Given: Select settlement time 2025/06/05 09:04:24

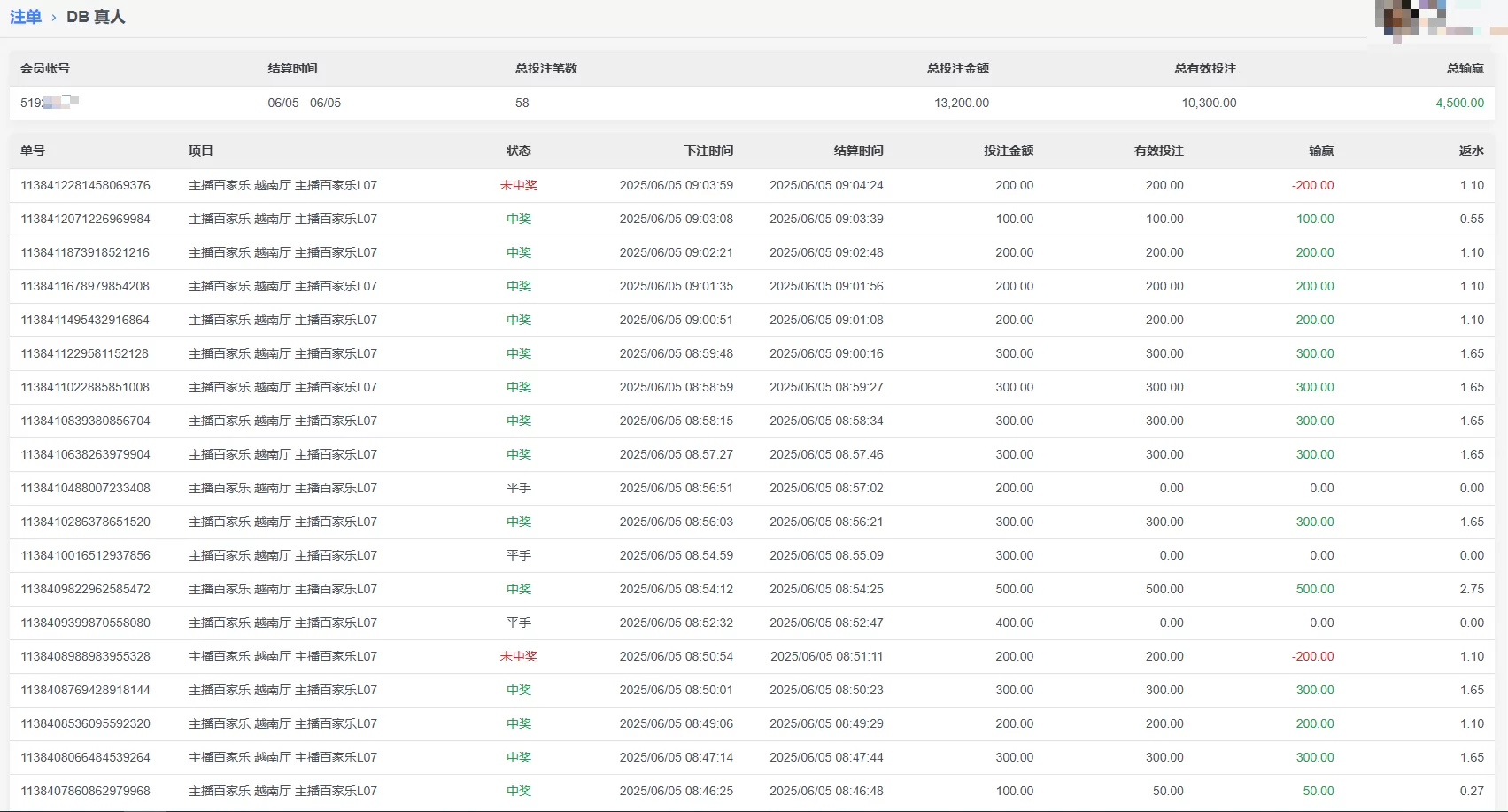Looking at the screenshot, I should (826, 185).
